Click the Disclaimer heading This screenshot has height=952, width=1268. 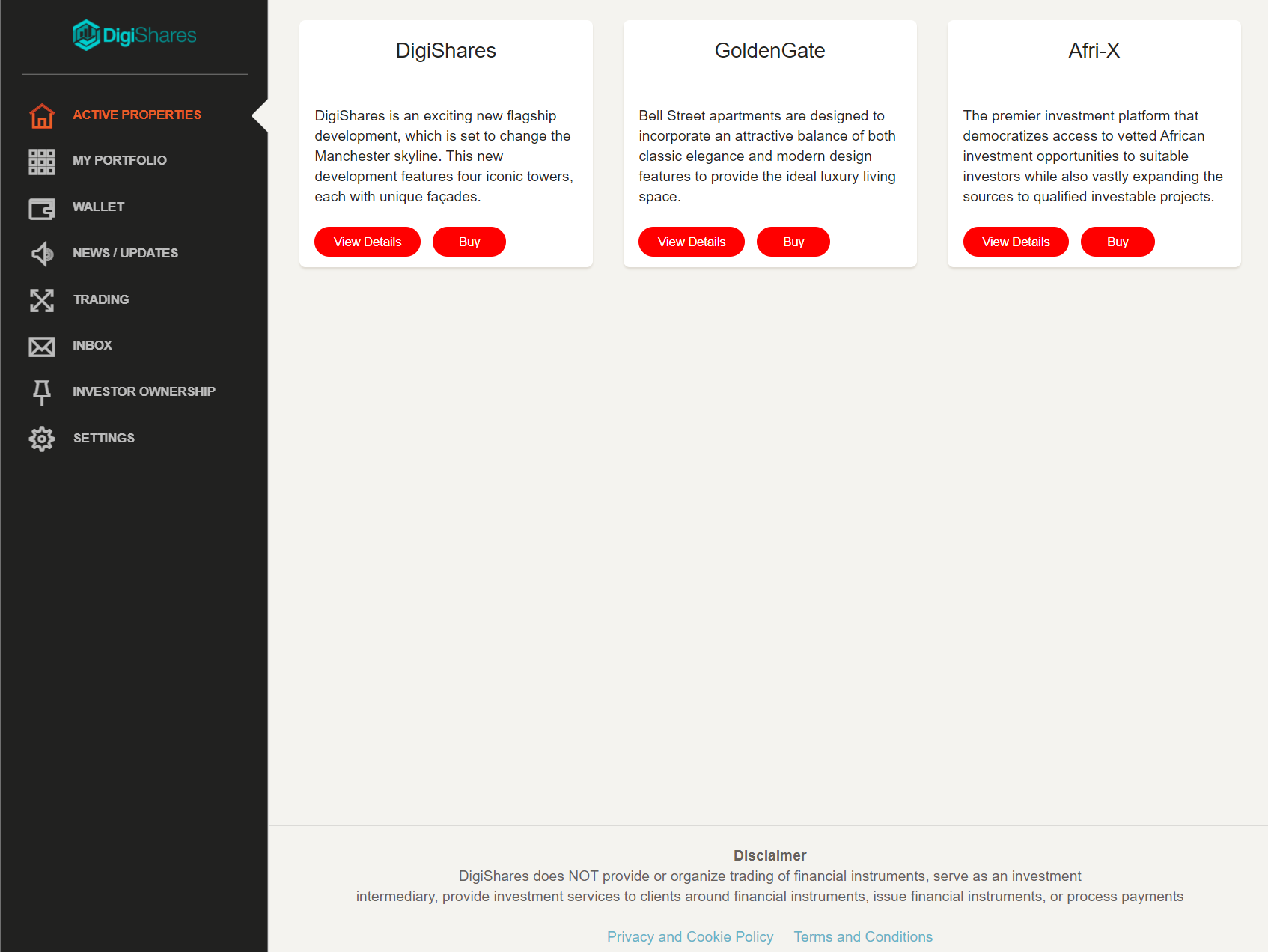pos(770,855)
